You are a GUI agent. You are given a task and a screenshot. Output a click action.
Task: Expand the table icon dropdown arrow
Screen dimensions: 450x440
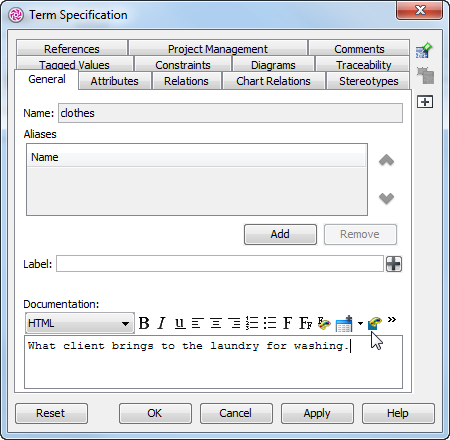(360, 323)
